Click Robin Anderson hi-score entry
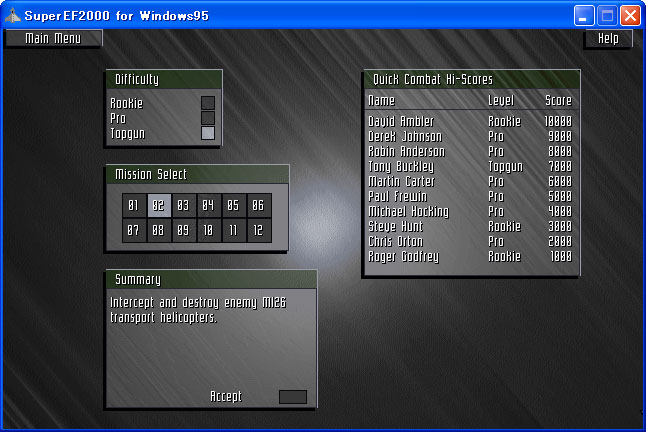 tap(470, 152)
